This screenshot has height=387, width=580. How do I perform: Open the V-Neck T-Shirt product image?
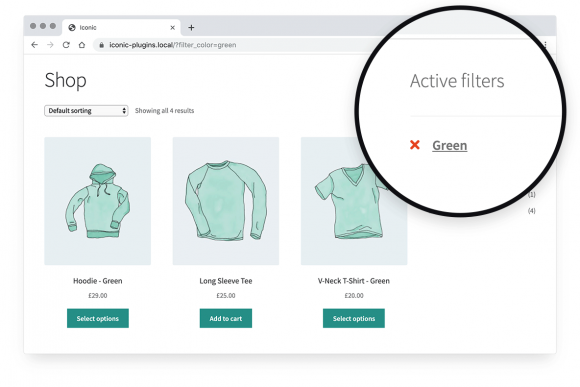coord(354,201)
